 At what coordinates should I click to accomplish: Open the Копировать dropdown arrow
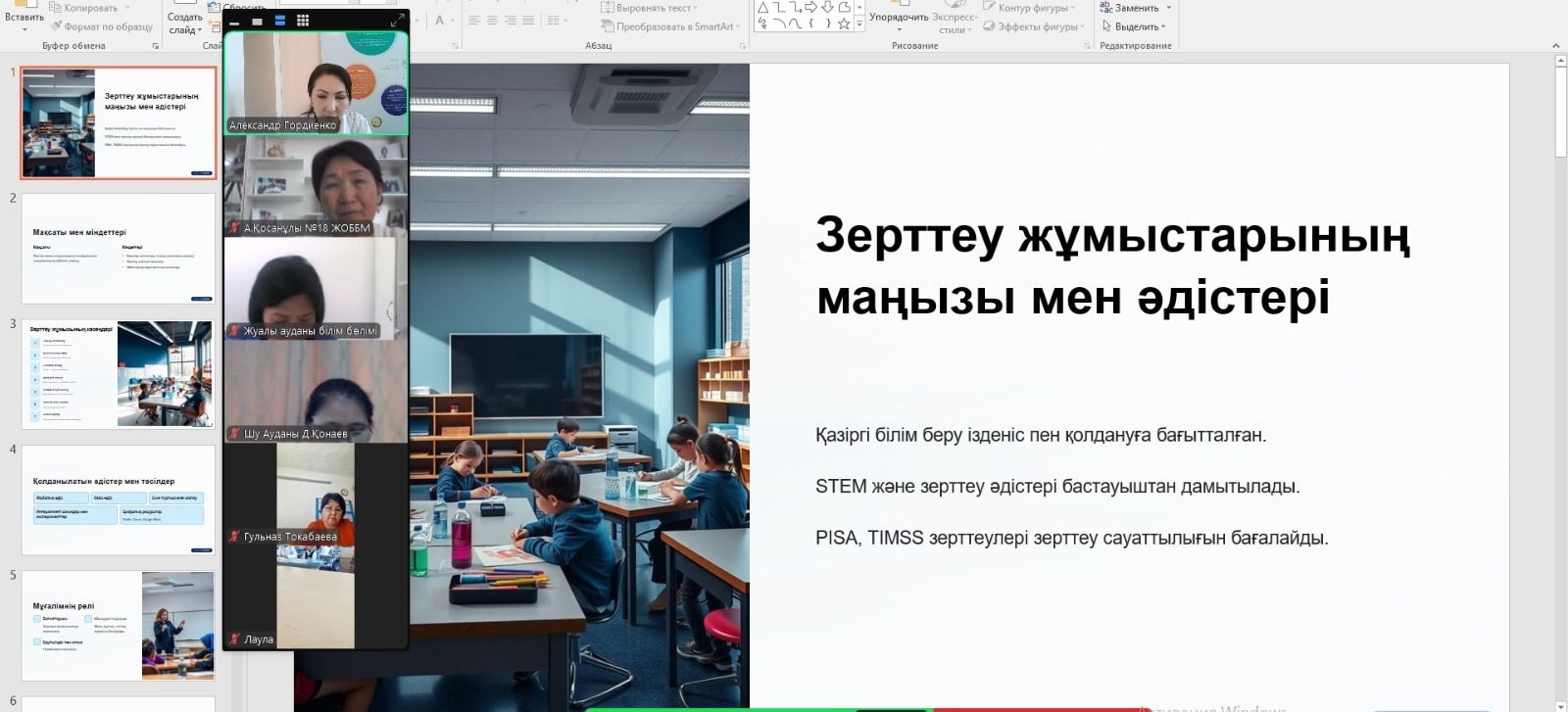pyautogui.click(x=128, y=8)
